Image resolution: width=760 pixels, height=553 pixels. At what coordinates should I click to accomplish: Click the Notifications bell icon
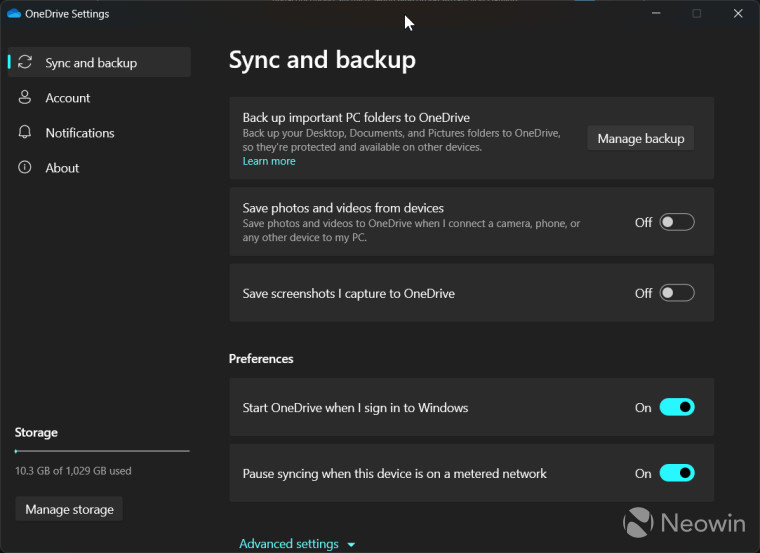coord(25,133)
